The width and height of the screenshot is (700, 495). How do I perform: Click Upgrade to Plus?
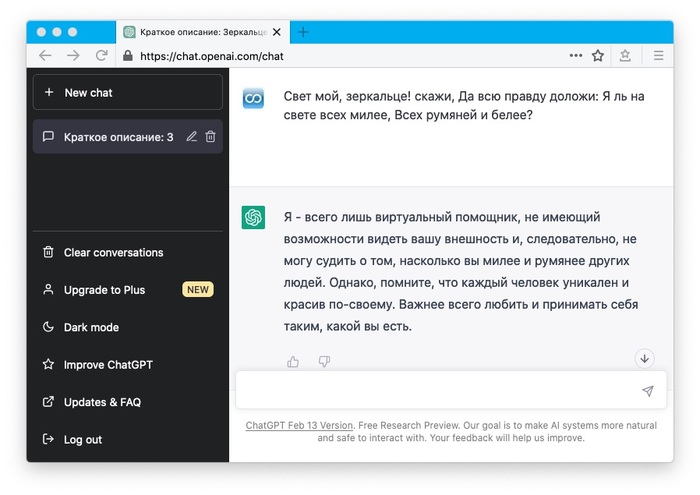pos(104,290)
